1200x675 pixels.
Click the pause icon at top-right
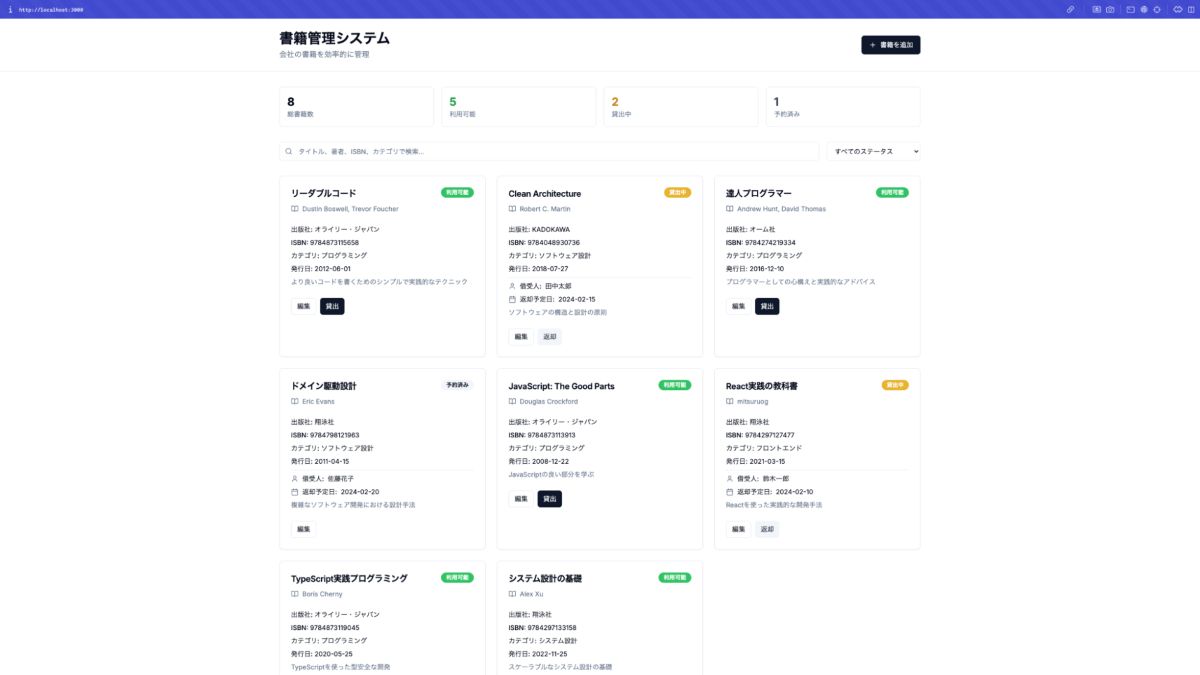[1191, 9]
